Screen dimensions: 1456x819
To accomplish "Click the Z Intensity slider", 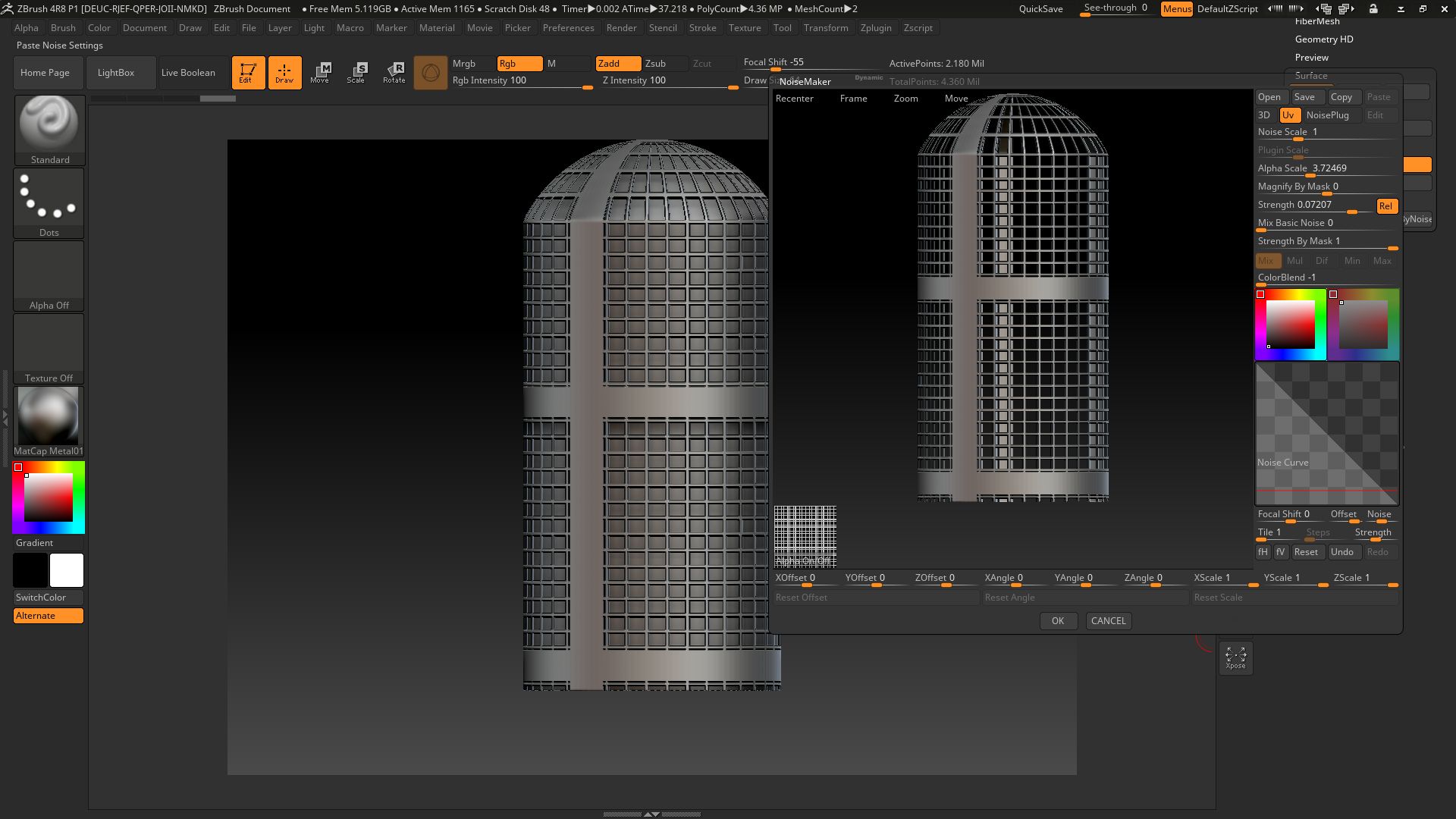I will point(670,81).
